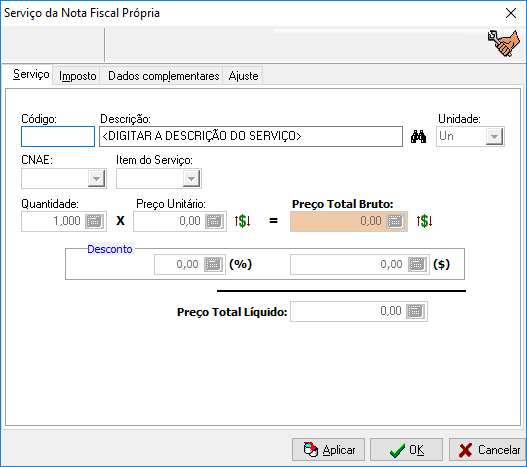
Task: Open calculator icon in Preço Total Líquido
Action: [x=415, y=311]
